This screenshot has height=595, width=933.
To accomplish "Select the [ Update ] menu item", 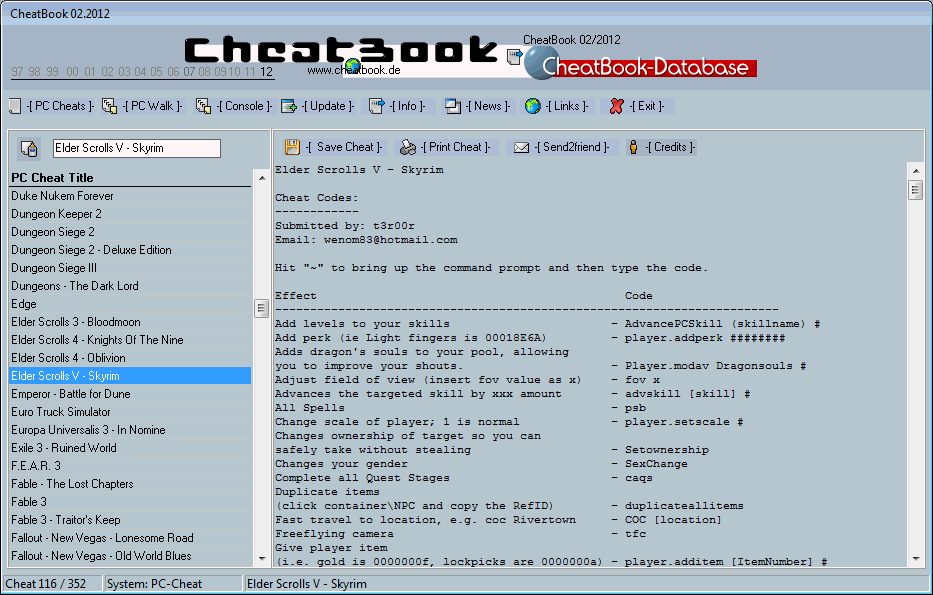I will tap(328, 107).
